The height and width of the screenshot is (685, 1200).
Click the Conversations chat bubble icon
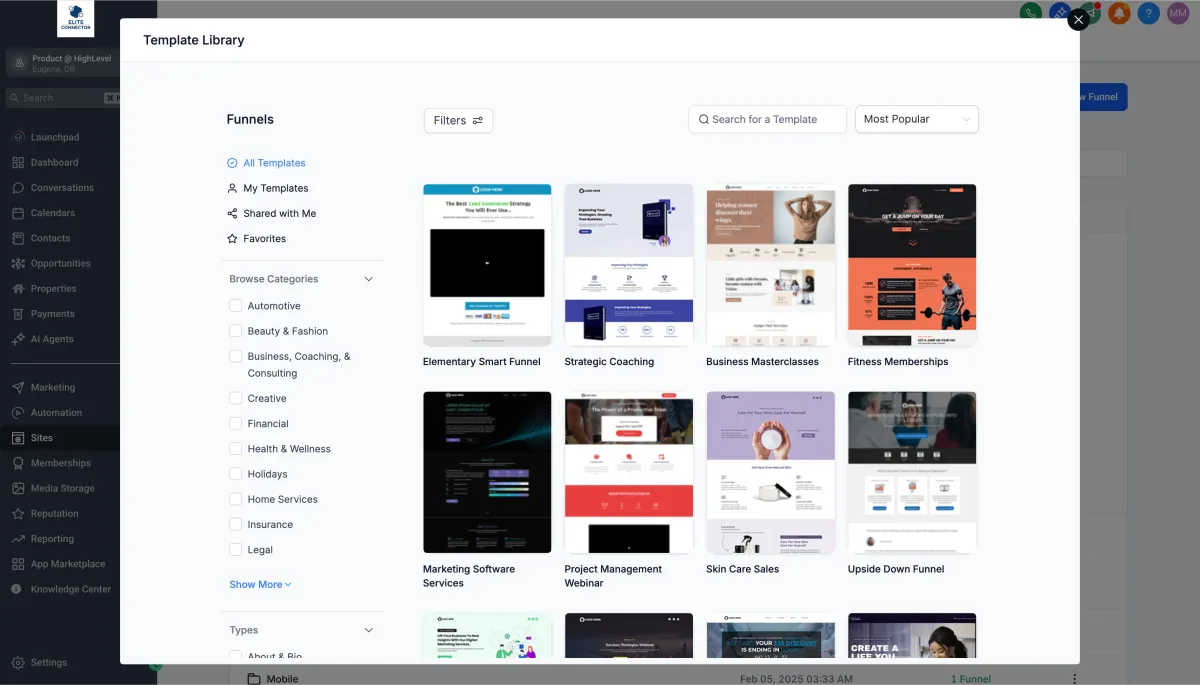pyautogui.click(x=19, y=188)
